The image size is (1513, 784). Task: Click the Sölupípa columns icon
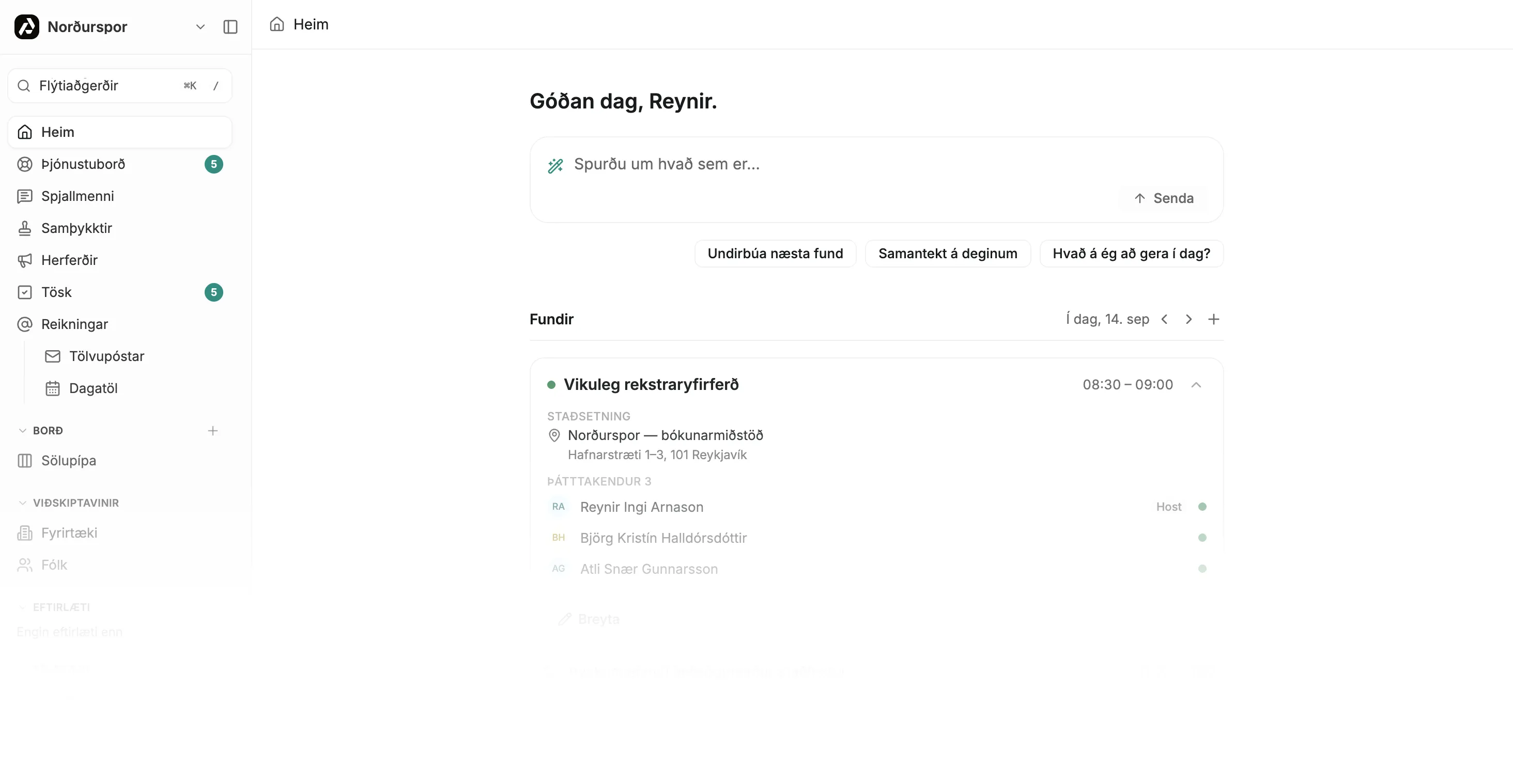[25, 461]
